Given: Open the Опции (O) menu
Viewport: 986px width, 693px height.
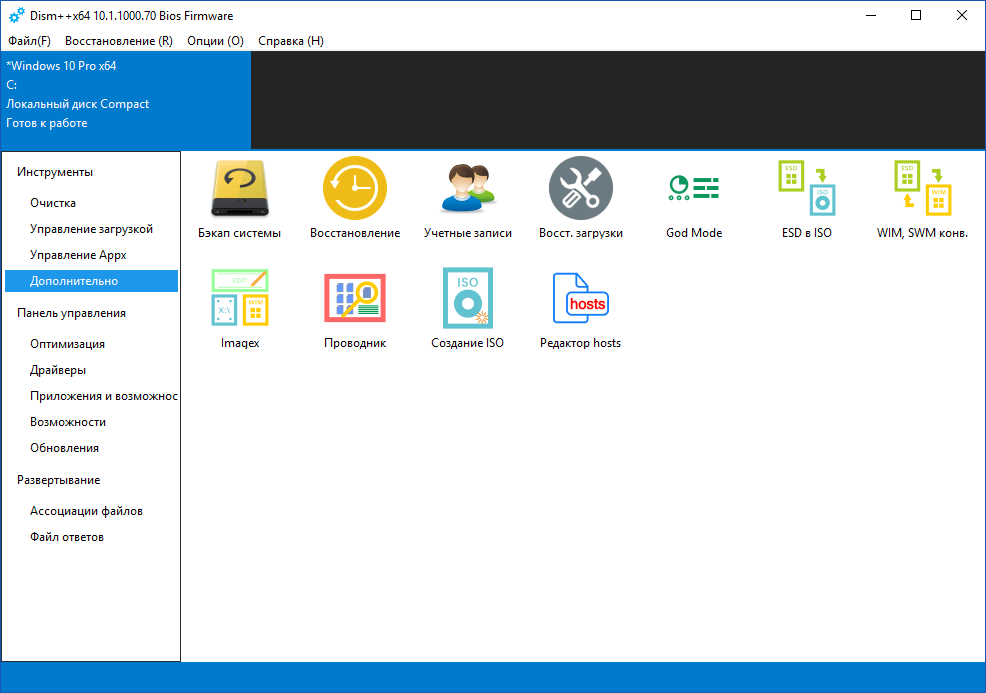Looking at the screenshot, I should (215, 41).
